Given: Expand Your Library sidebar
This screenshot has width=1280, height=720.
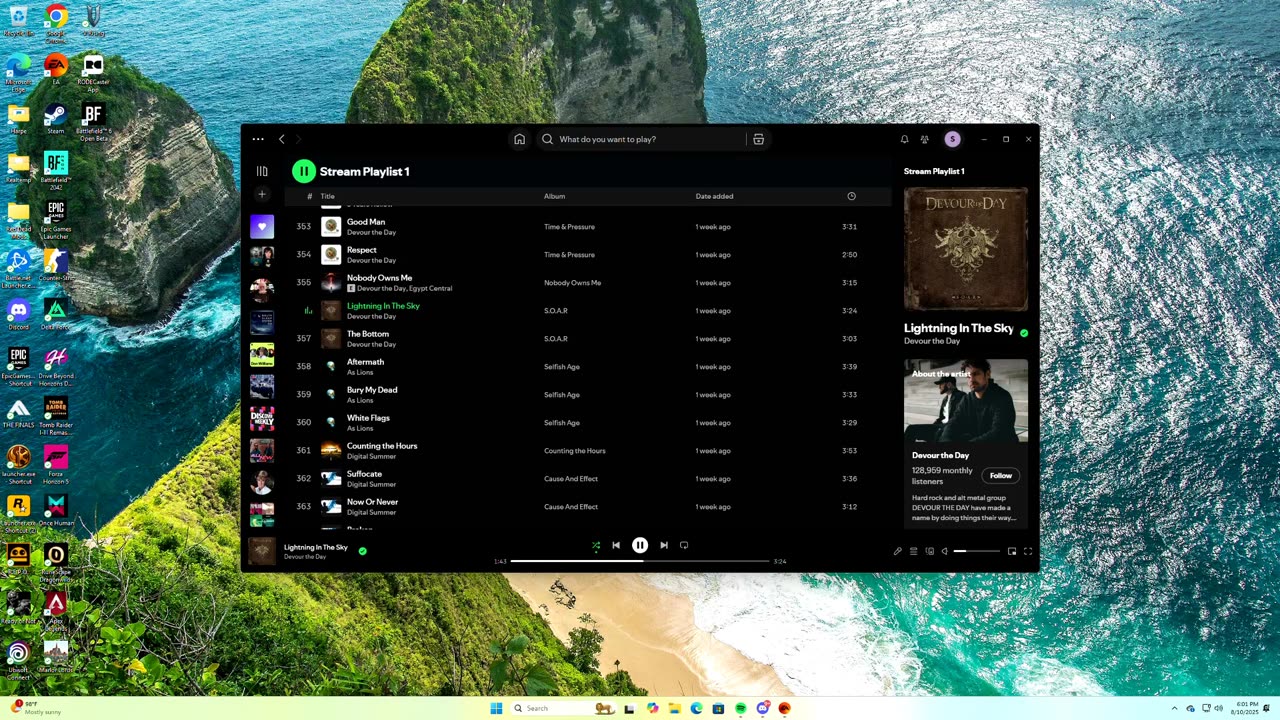Looking at the screenshot, I should pos(262,171).
